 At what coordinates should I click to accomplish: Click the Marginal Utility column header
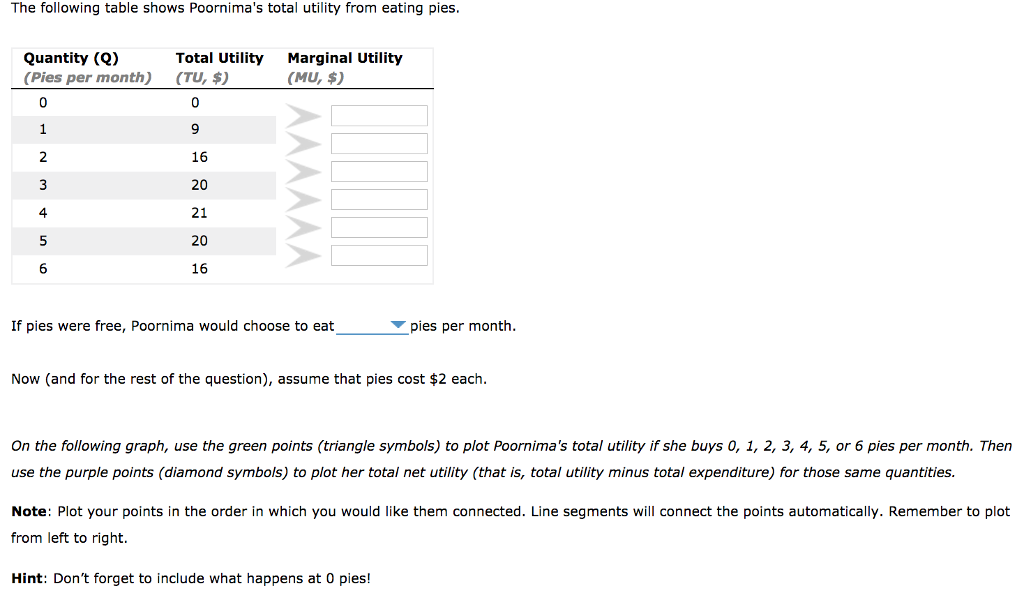(345, 58)
